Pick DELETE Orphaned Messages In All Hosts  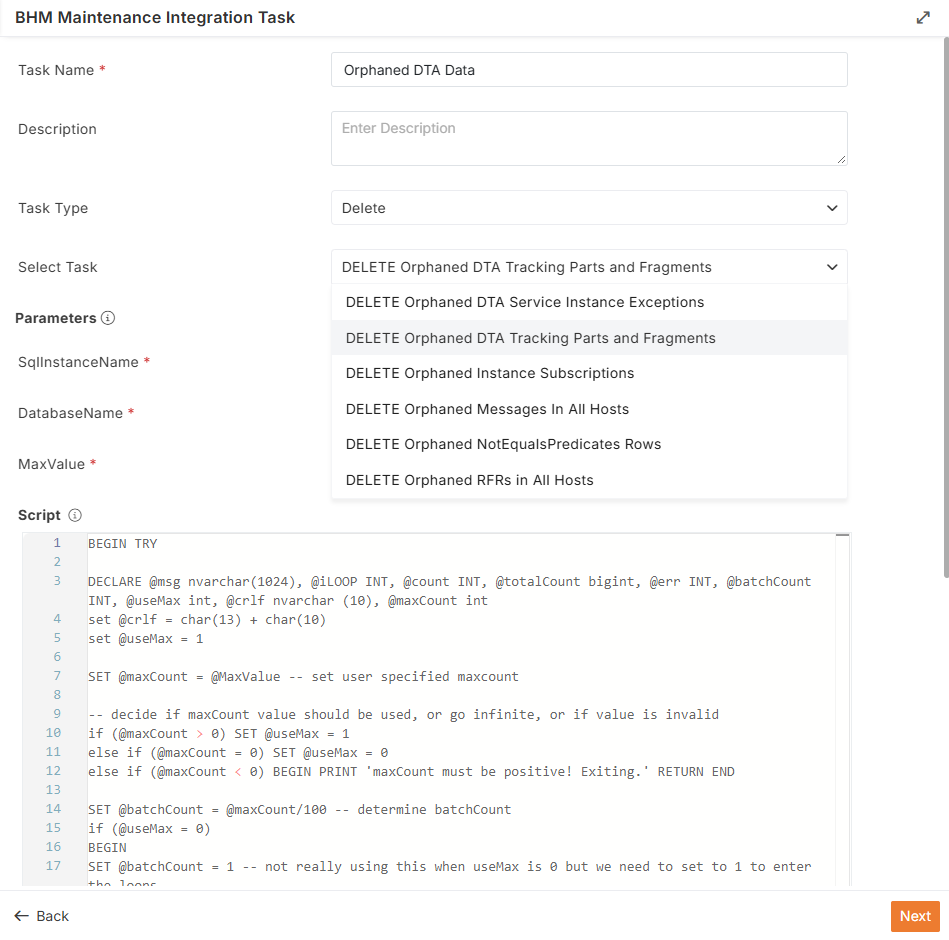click(589, 409)
